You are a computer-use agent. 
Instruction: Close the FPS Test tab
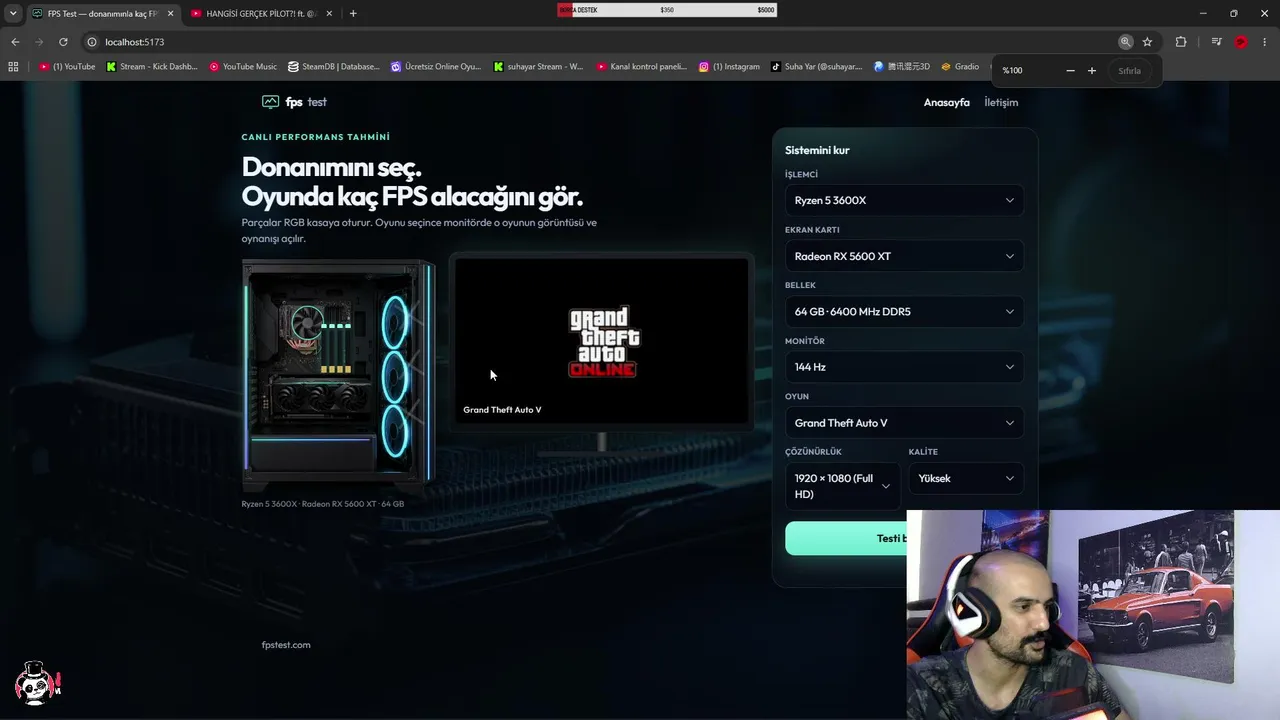[x=170, y=14]
